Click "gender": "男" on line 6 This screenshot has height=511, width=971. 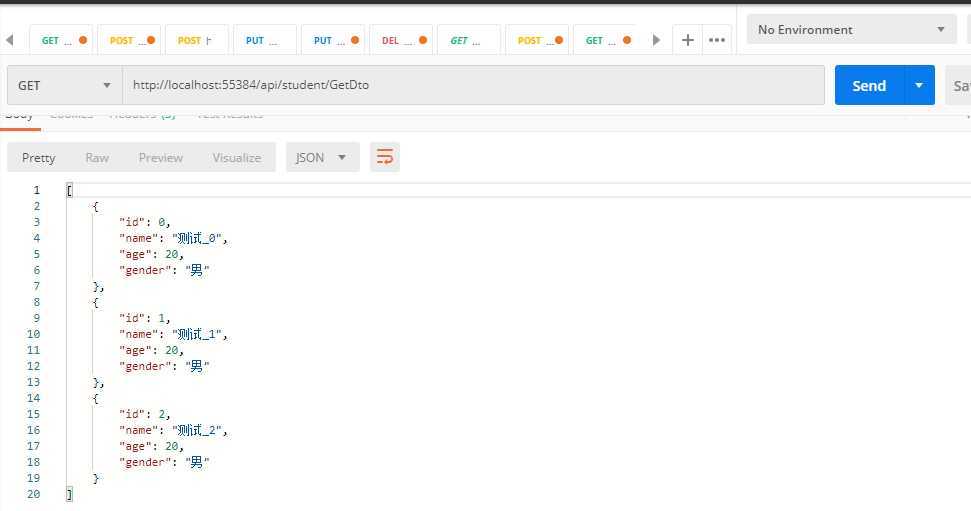tap(164, 271)
